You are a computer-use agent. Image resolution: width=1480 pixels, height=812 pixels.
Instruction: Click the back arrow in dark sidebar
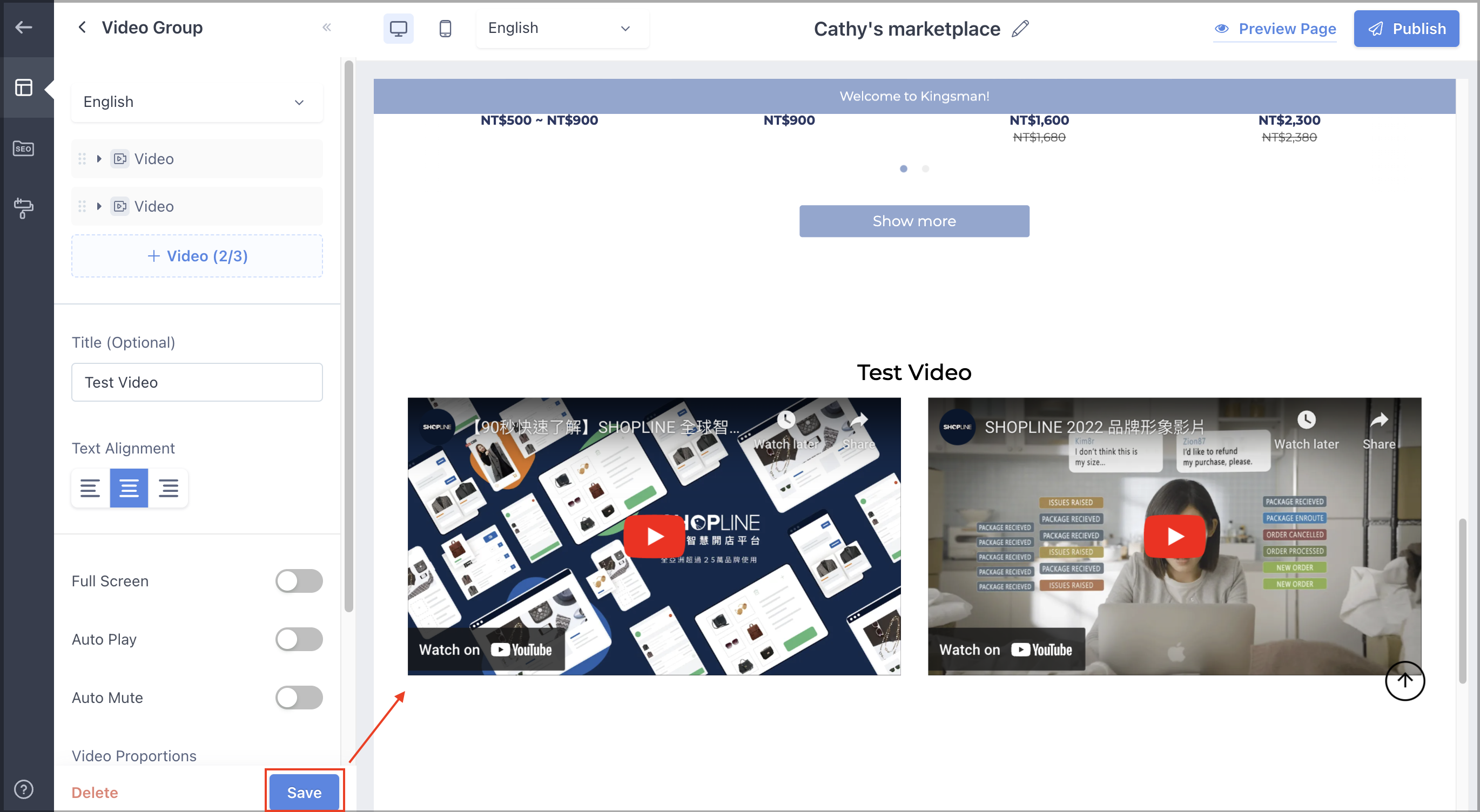(24, 27)
